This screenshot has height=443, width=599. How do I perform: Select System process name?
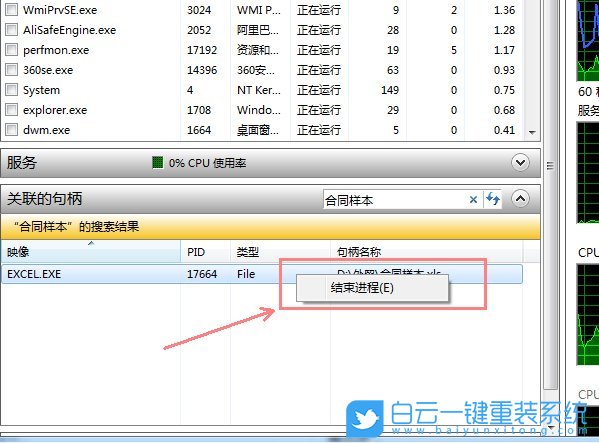[41, 91]
